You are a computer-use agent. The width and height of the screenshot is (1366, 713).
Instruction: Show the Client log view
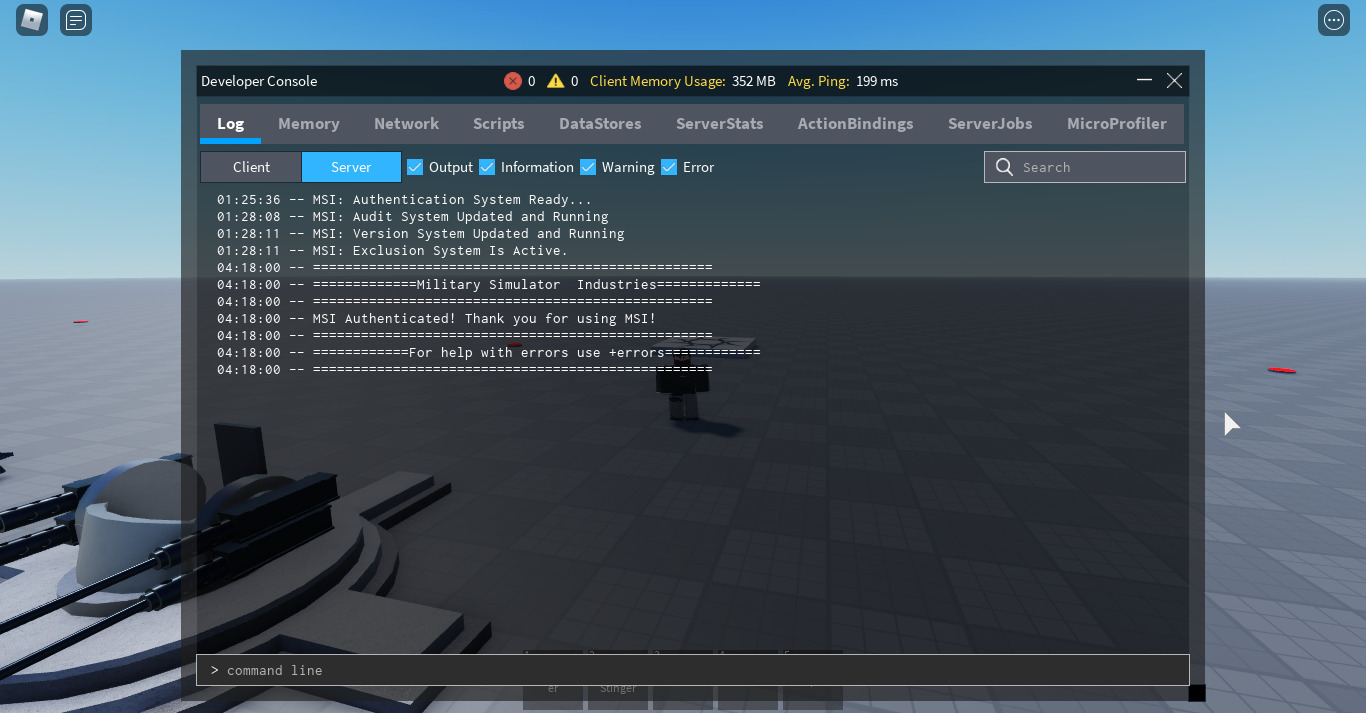click(x=251, y=167)
